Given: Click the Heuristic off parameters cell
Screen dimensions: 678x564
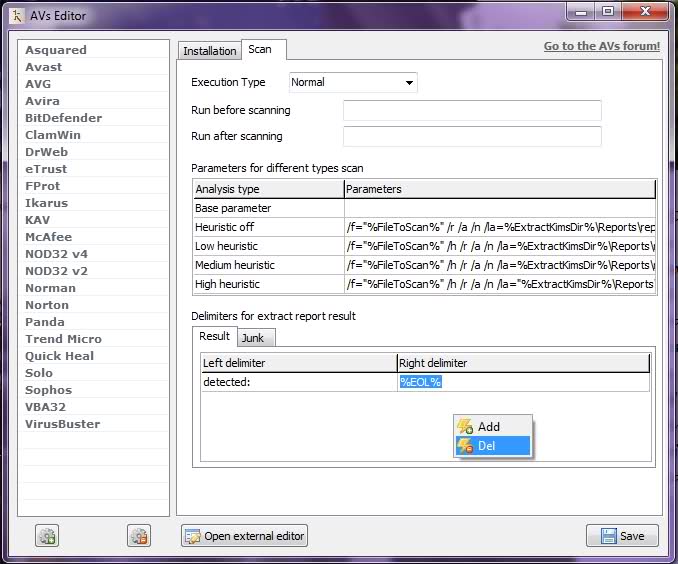Looking at the screenshot, I should (x=500, y=227).
